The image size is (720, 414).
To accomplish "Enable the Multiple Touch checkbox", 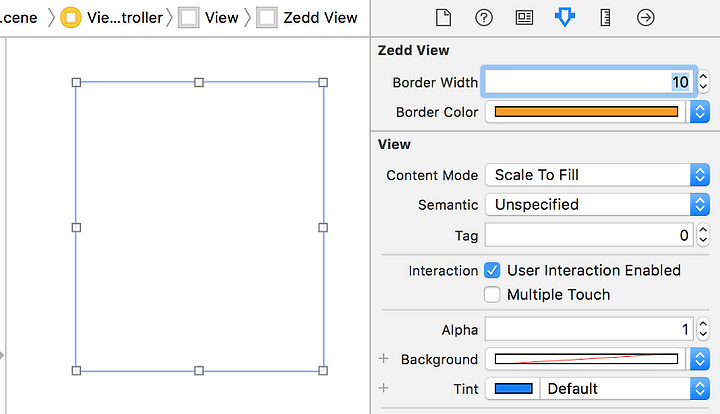I will click(492, 294).
